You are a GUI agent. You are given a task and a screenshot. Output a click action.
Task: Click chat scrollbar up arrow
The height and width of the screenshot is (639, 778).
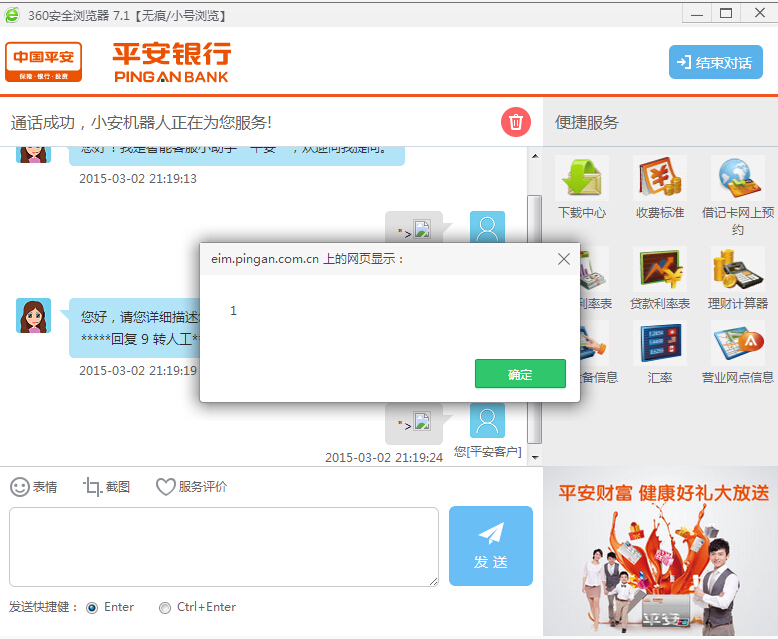(x=535, y=156)
